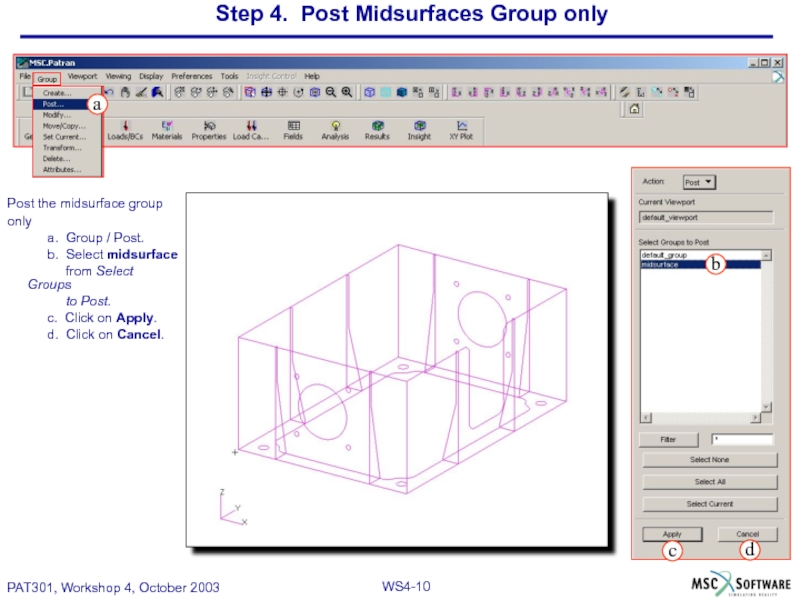The image size is (800, 600).
Task: Click the View Center crosshair icon
Action: pyautogui.click(x=282, y=92)
